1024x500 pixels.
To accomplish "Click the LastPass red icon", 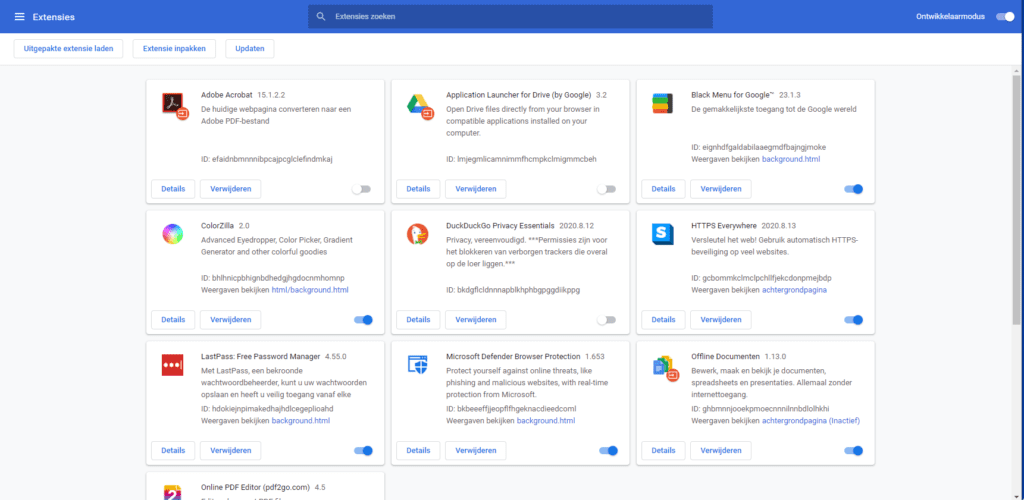I will [172, 365].
